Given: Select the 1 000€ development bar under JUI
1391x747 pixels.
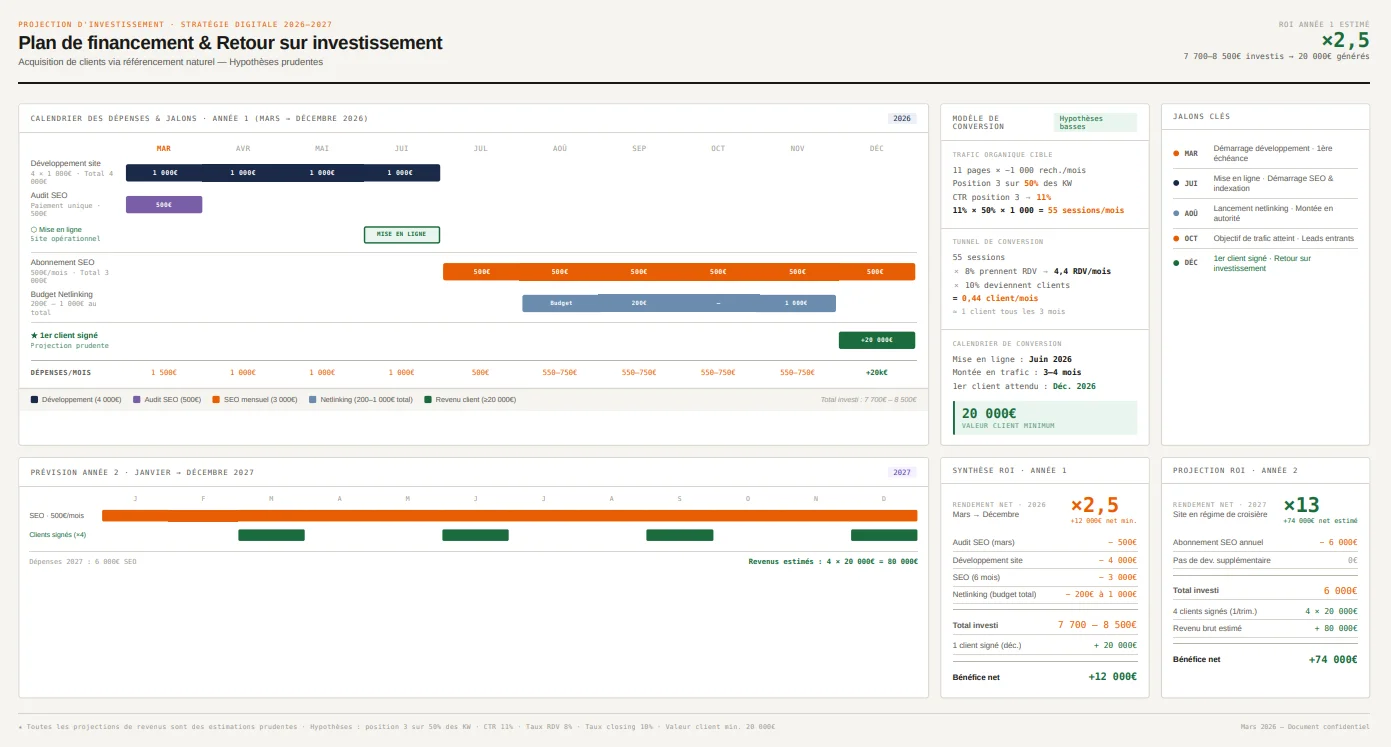Looking at the screenshot, I should [x=401, y=172].
